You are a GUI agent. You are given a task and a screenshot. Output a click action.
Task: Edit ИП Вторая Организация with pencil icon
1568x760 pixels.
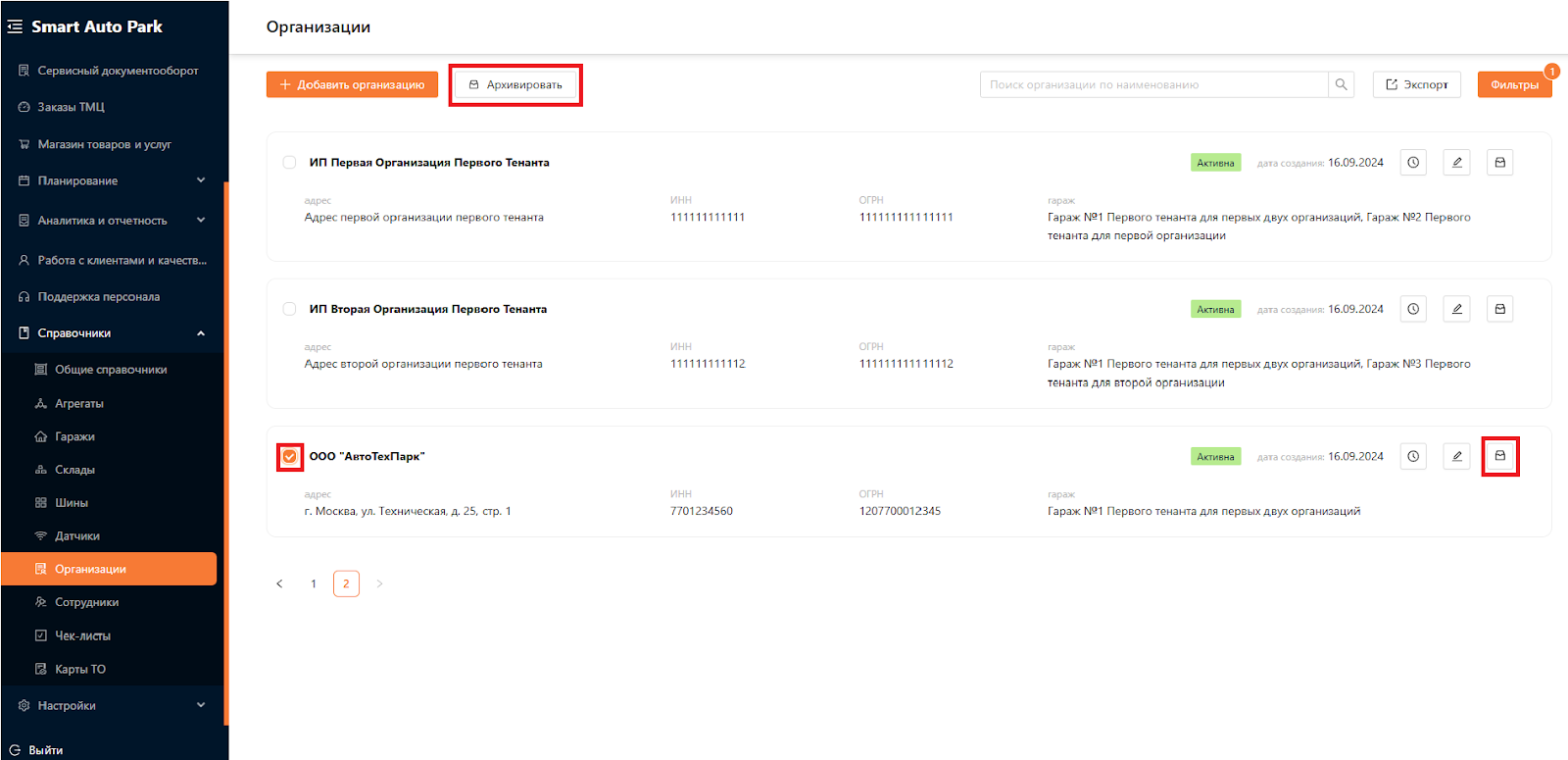point(1456,309)
